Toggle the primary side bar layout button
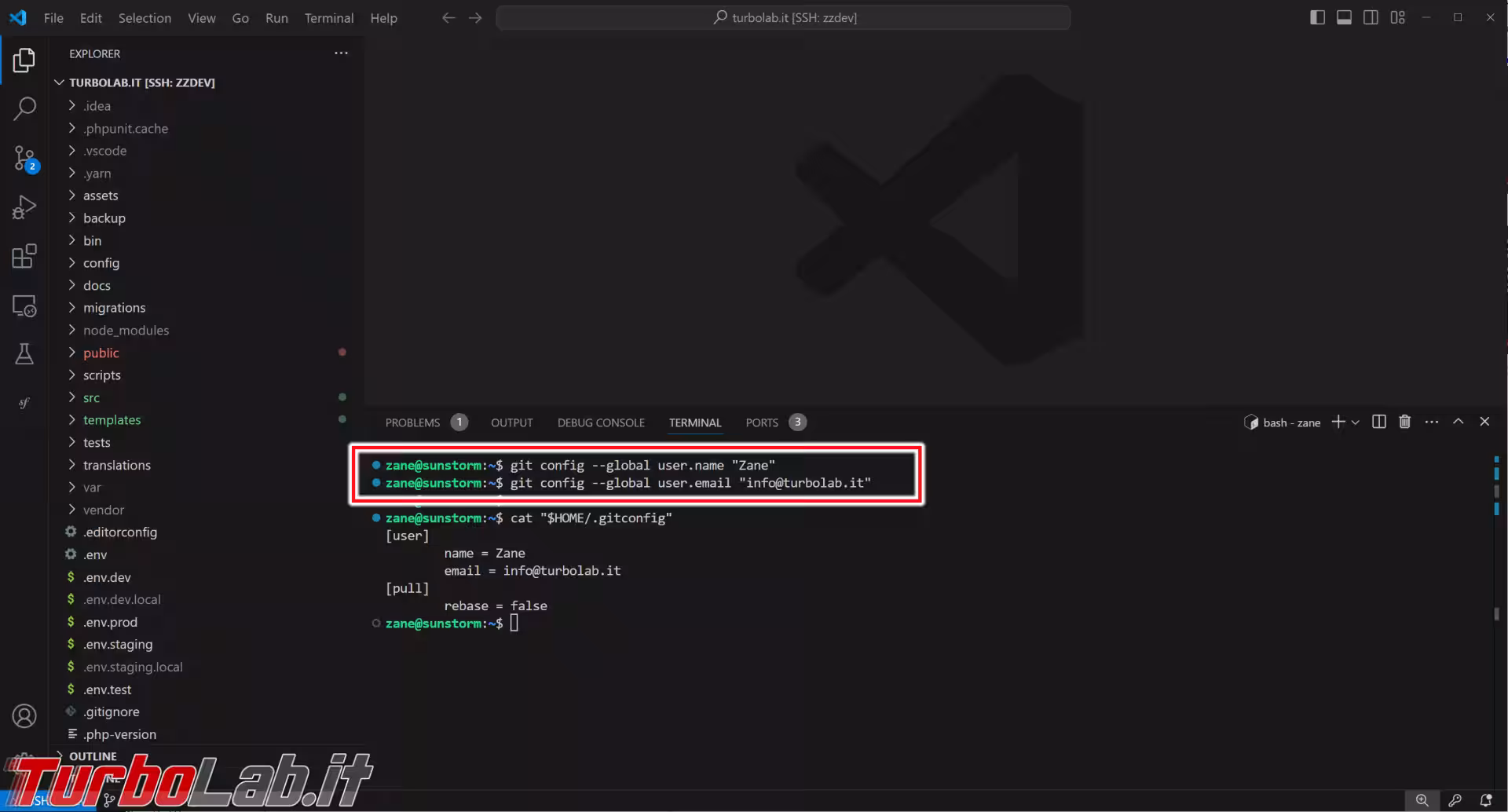Viewport: 1508px width, 812px height. pyautogui.click(x=1317, y=17)
